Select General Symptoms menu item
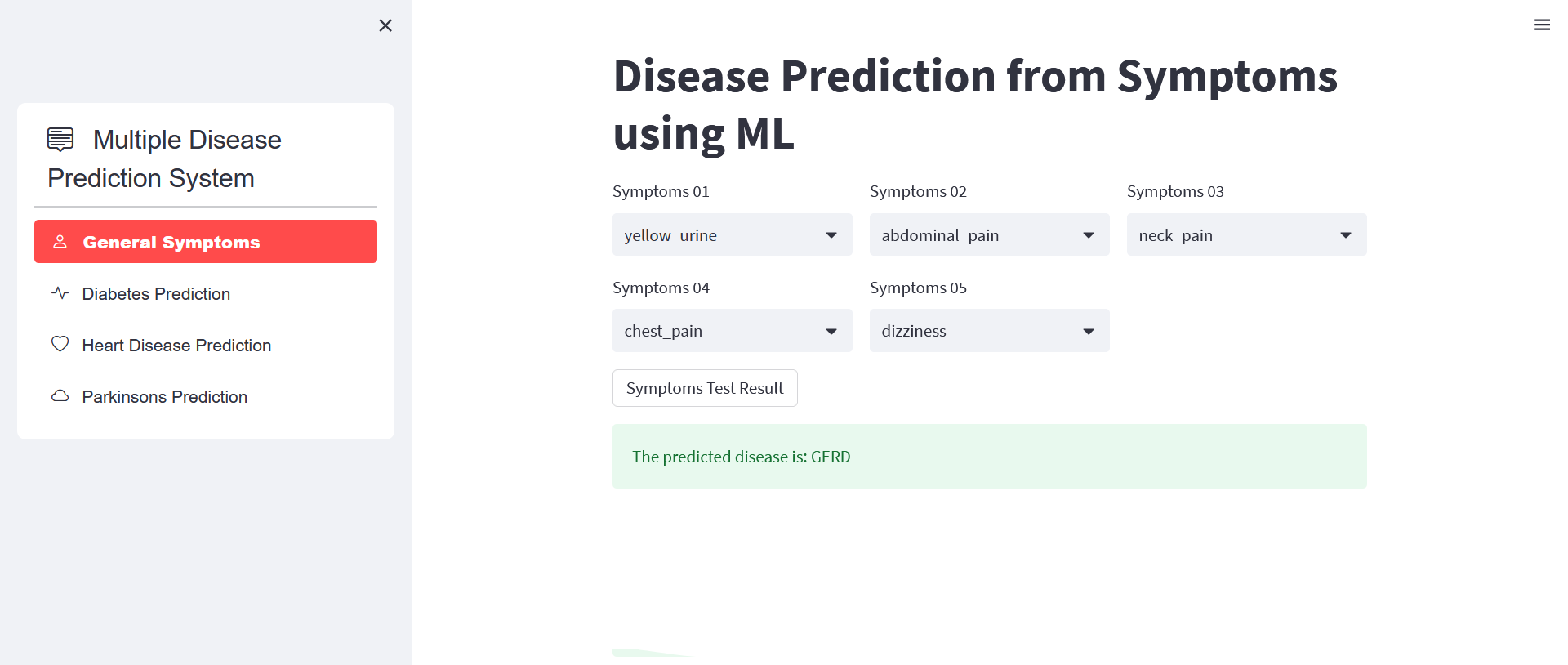The image size is (1568, 665). [x=171, y=242]
